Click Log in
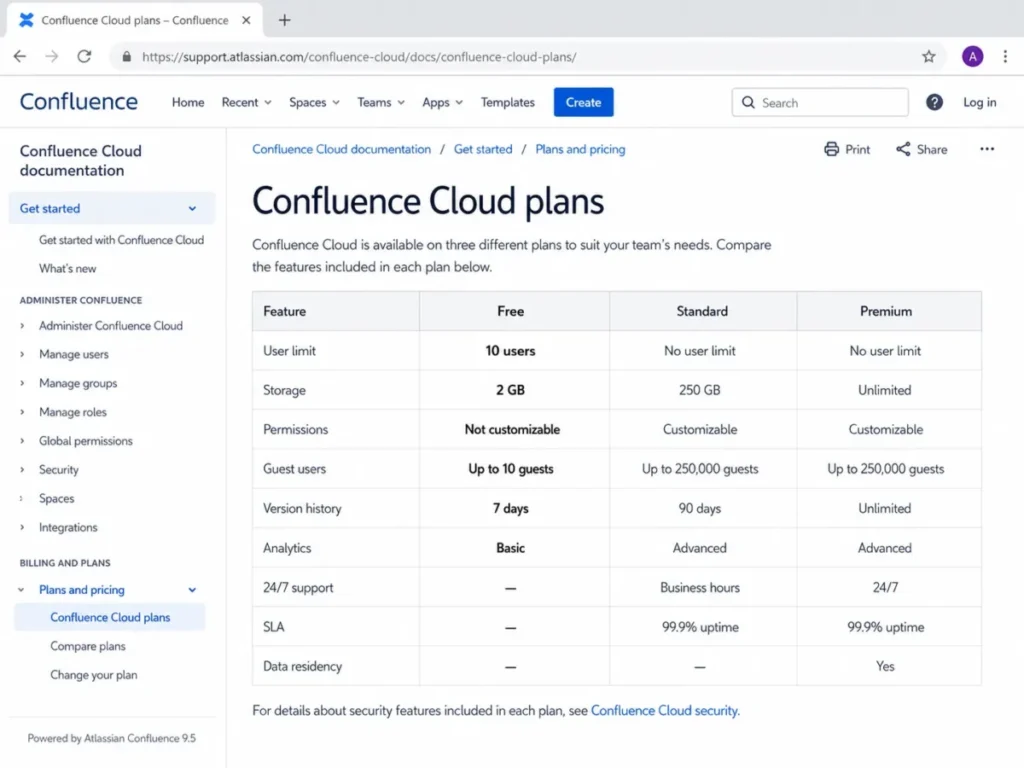The width and height of the screenshot is (1024, 768). 980,102
